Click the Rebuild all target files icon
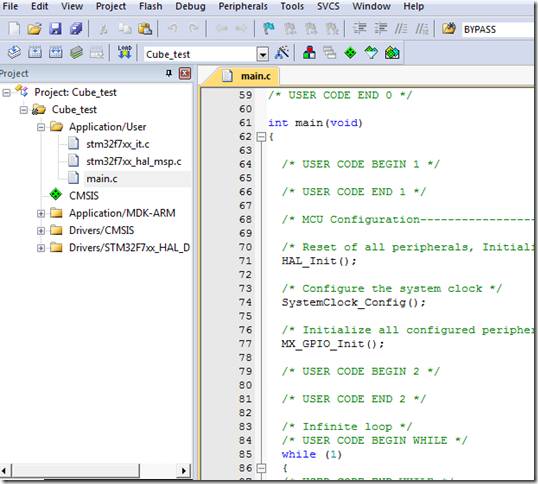This screenshot has height=484, width=538. pos(56,53)
